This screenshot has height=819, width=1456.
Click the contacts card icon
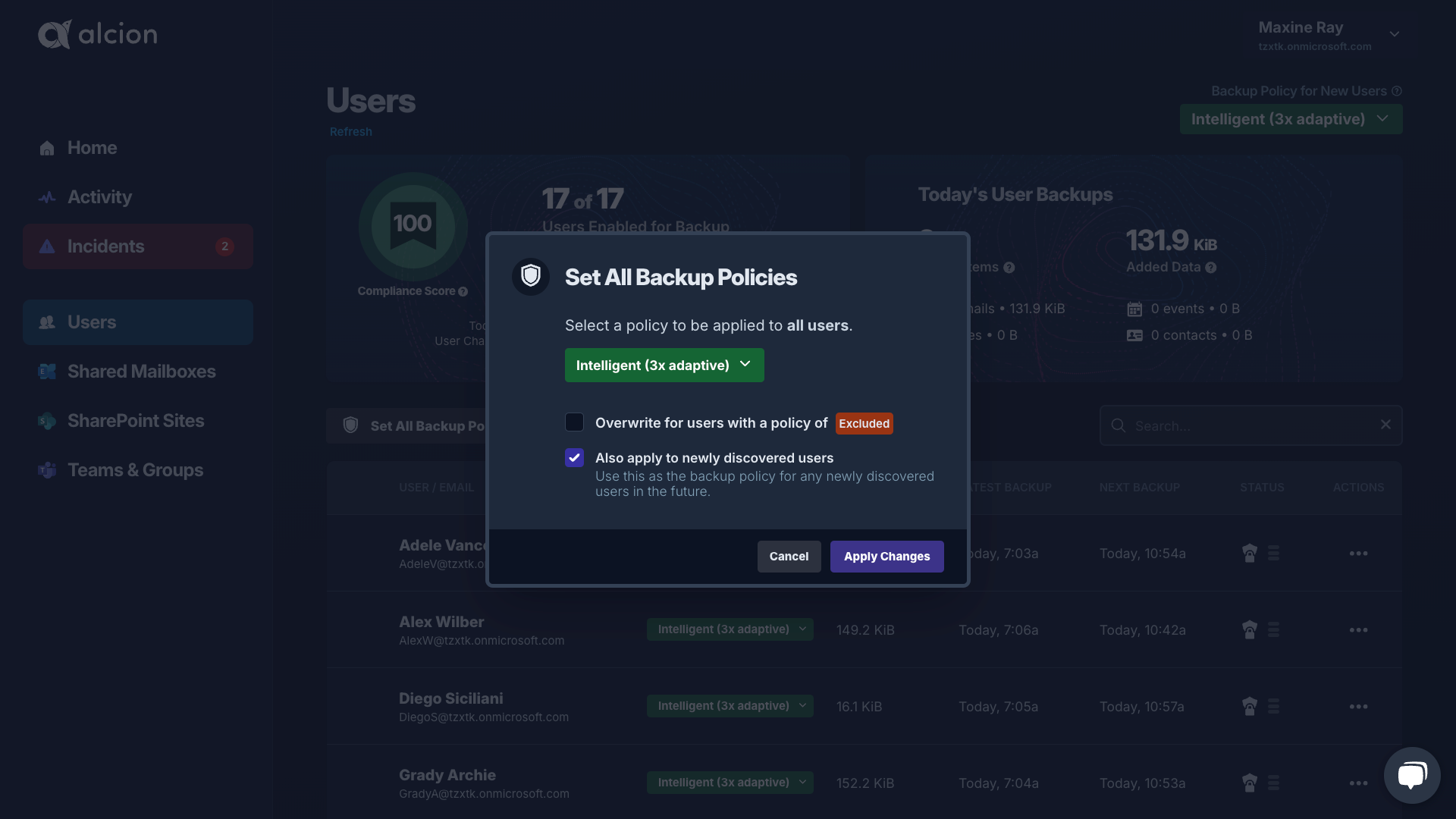[x=1134, y=335]
